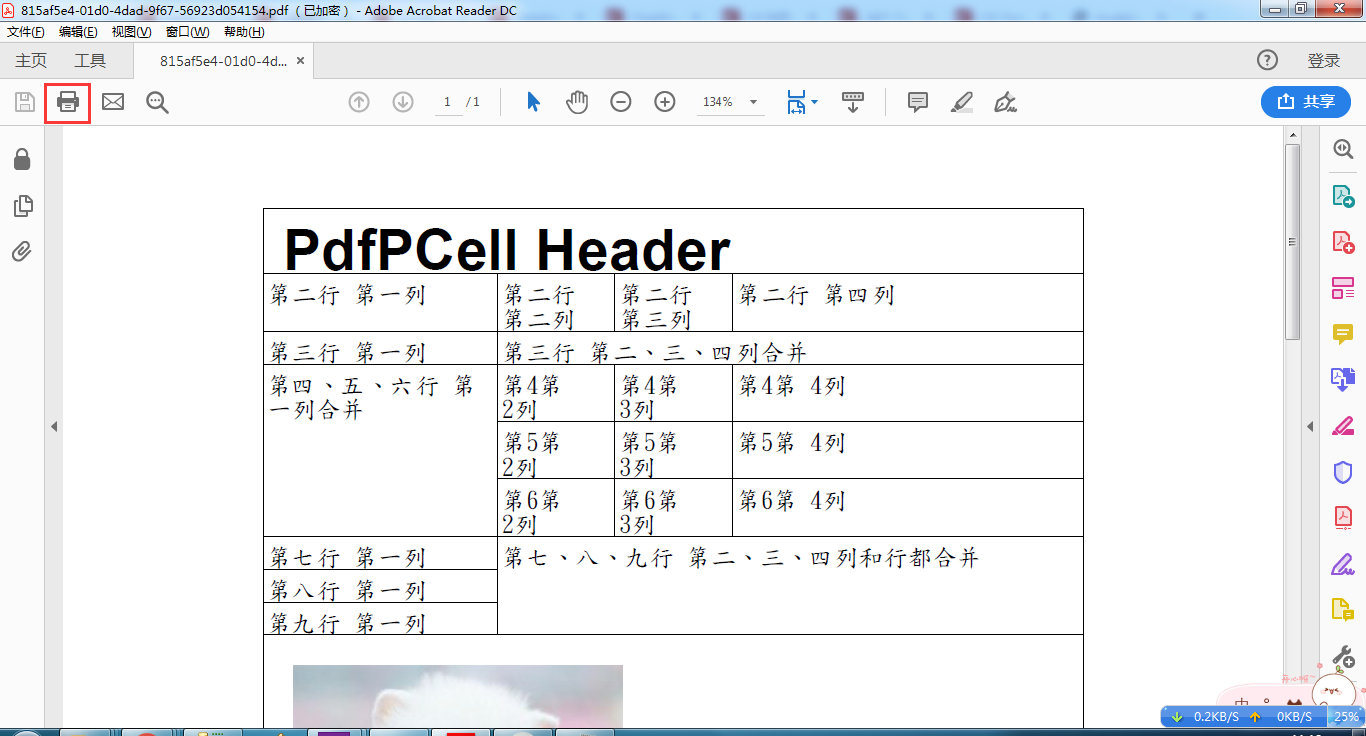Enable Reading Mode from the toolbar
The image size is (1366, 736).
click(x=852, y=101)
